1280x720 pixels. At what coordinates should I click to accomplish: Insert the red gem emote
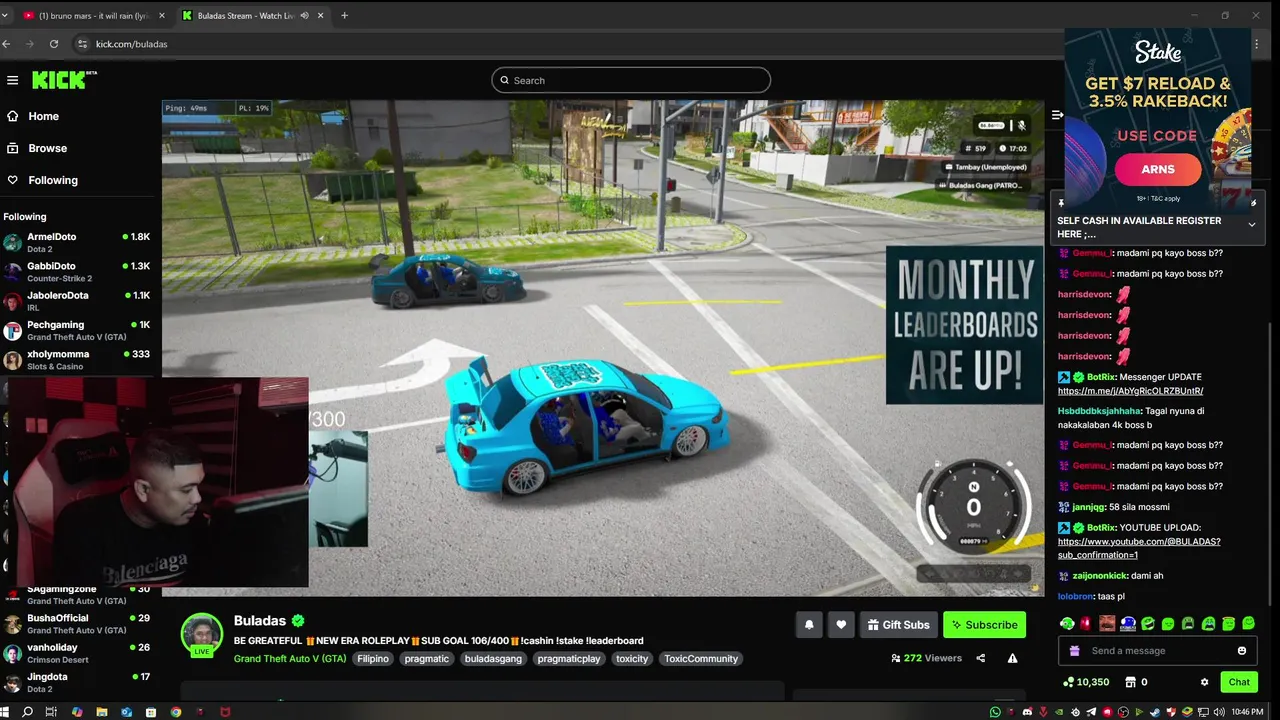[1086, 624]
